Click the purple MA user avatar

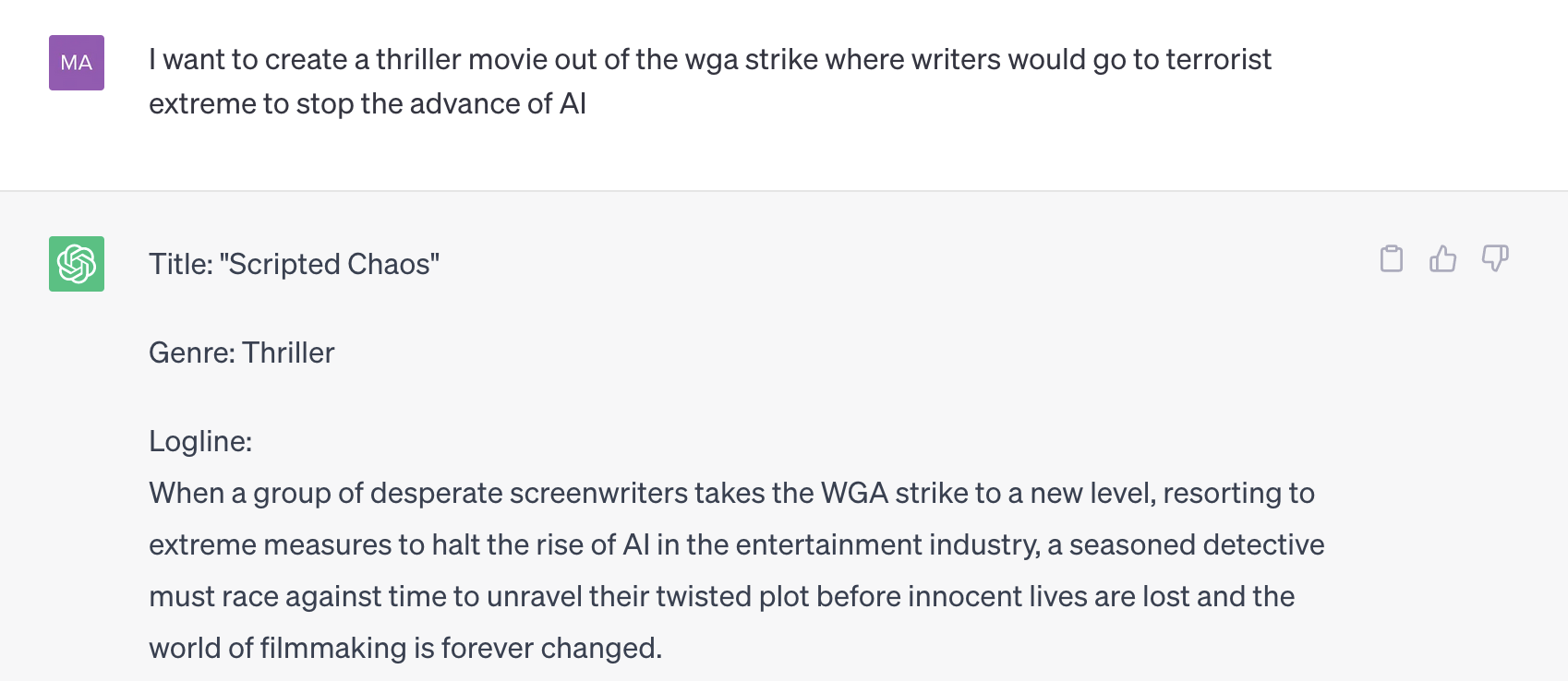click(77, 63)
